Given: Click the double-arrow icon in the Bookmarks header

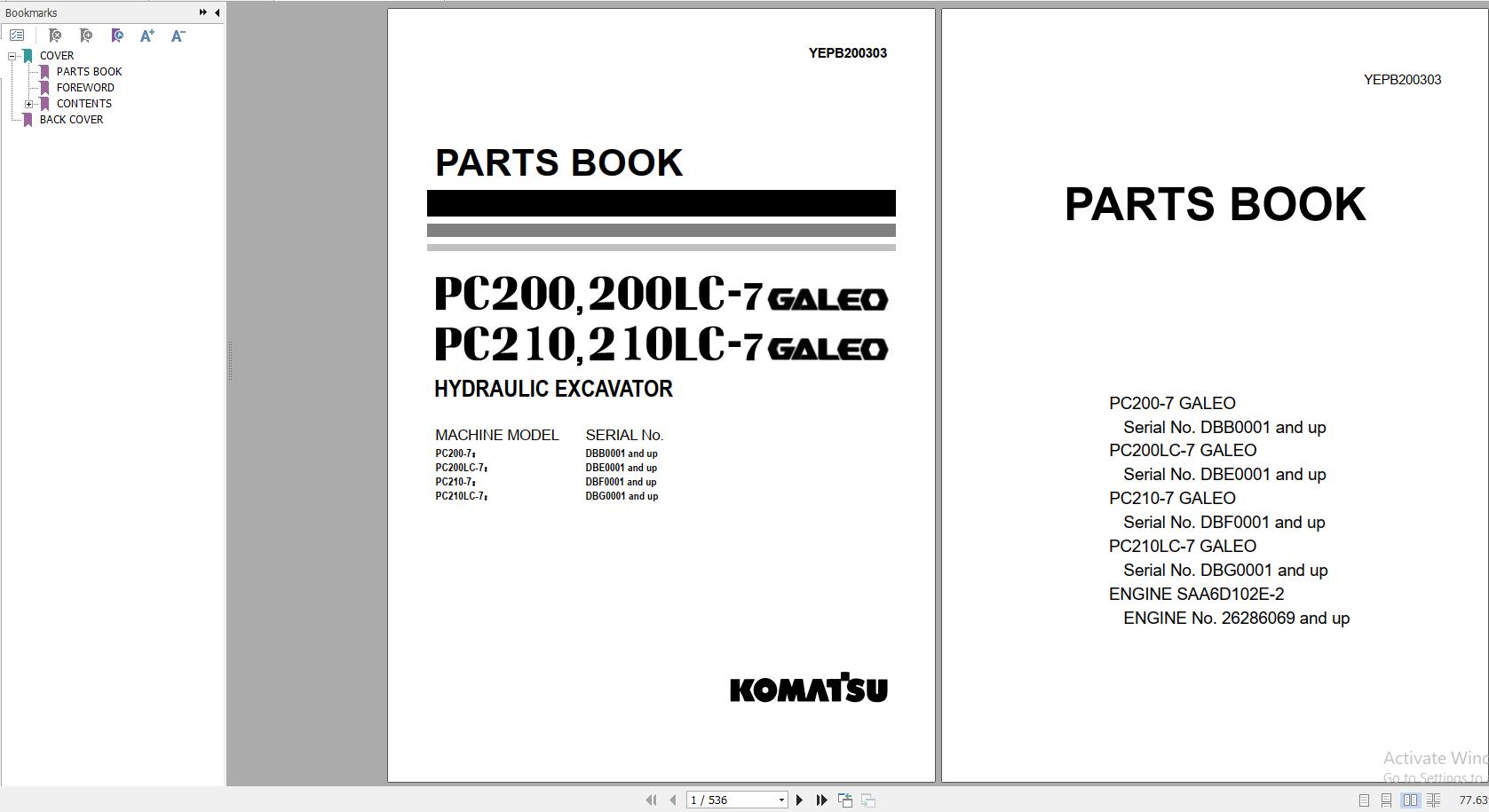Looking at the screenshot, I should pos(203,12).
